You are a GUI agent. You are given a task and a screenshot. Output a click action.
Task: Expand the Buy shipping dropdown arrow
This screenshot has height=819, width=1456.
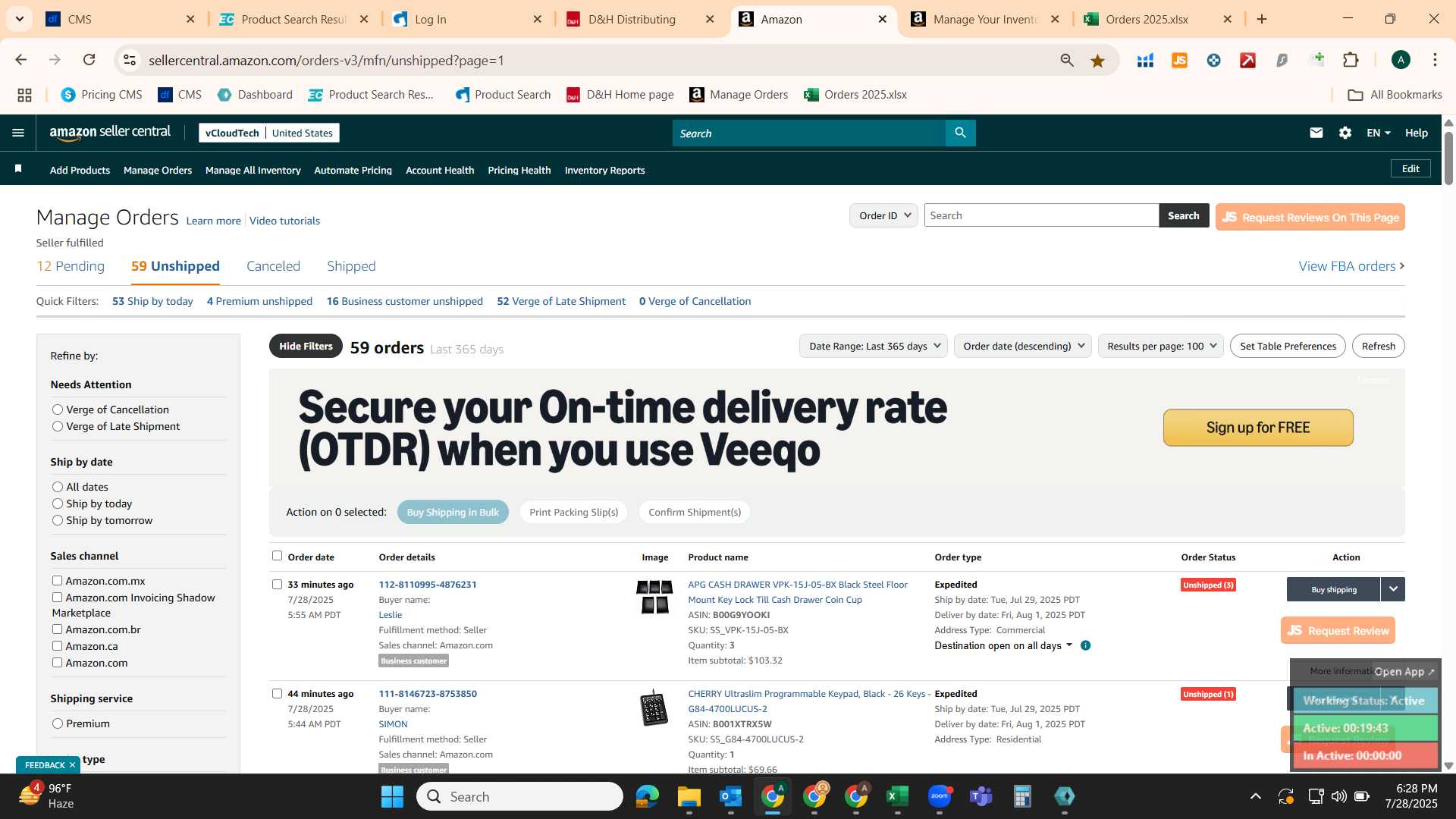1393,589
